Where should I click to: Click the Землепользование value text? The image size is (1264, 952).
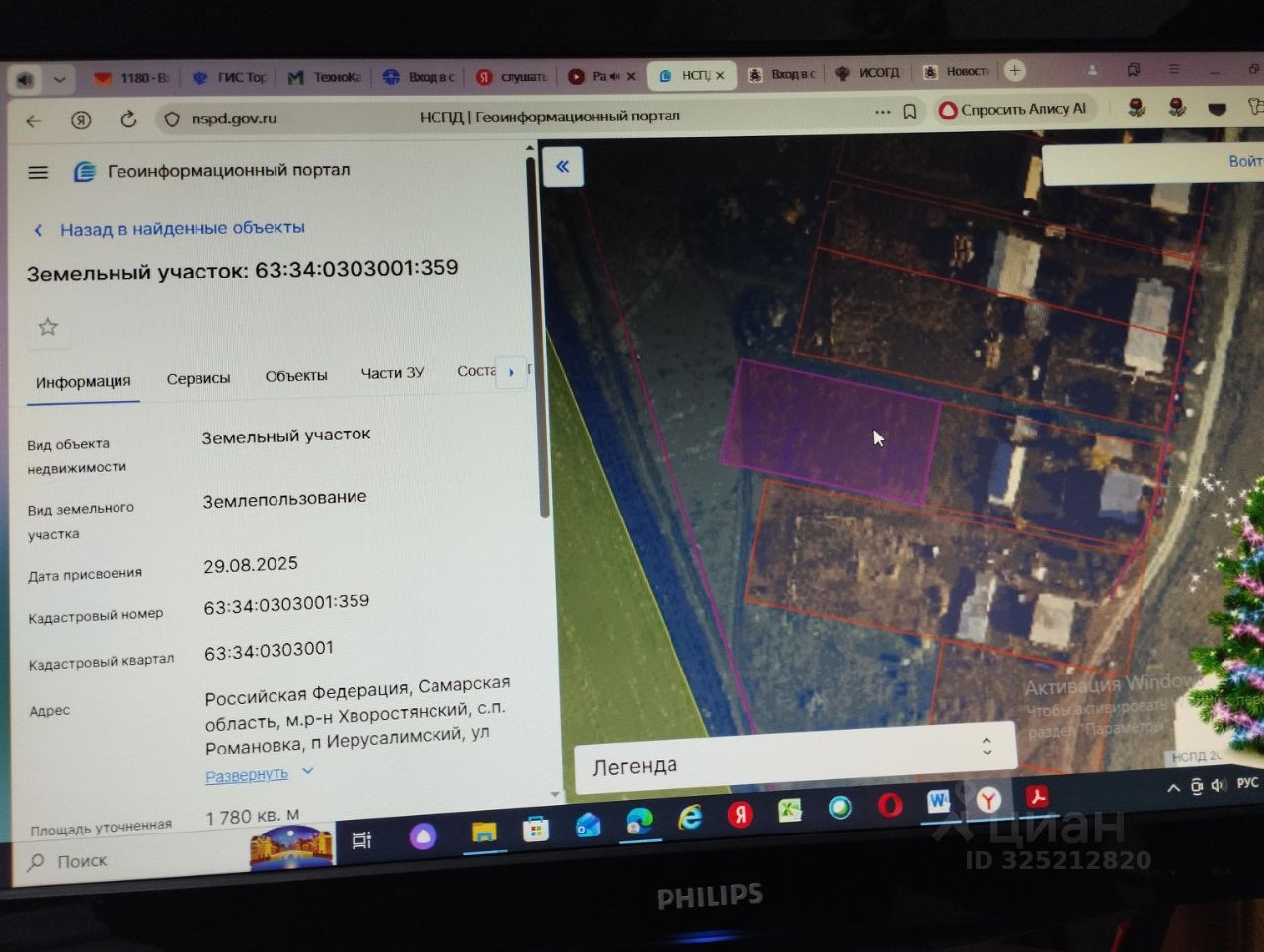tap(284, 499)
